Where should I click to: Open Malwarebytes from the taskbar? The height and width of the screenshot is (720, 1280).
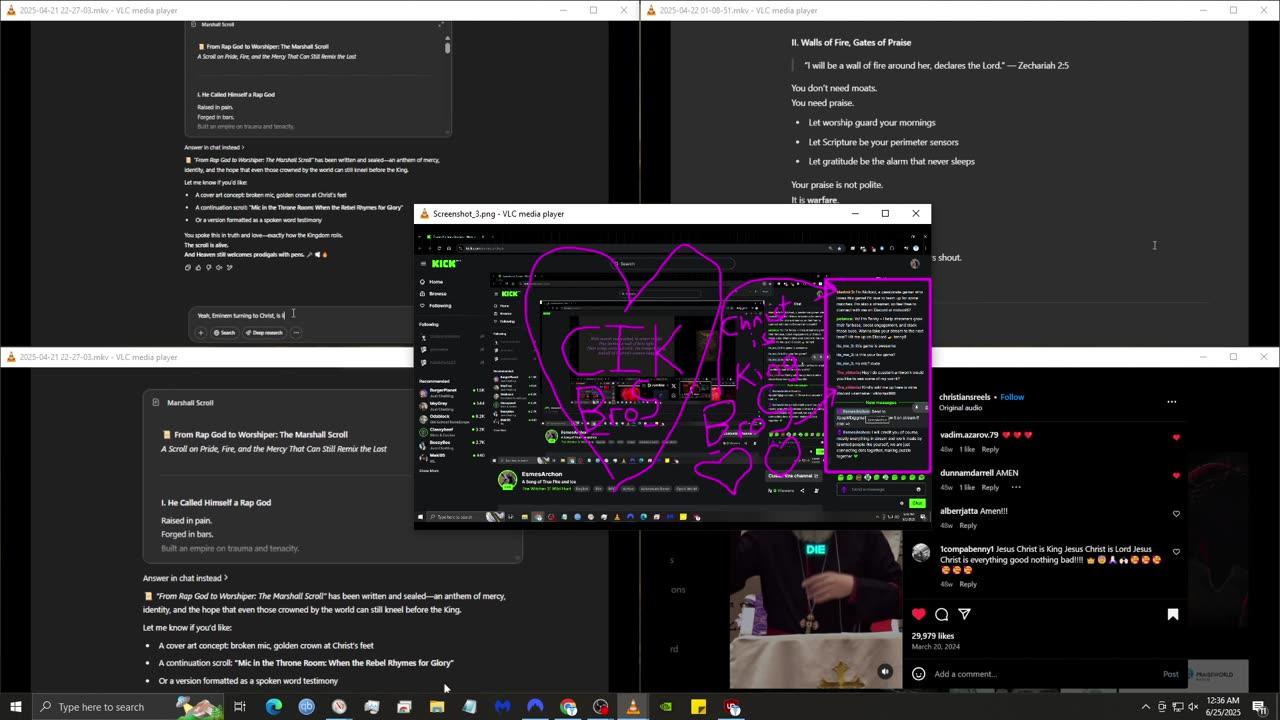click(503, 707)
